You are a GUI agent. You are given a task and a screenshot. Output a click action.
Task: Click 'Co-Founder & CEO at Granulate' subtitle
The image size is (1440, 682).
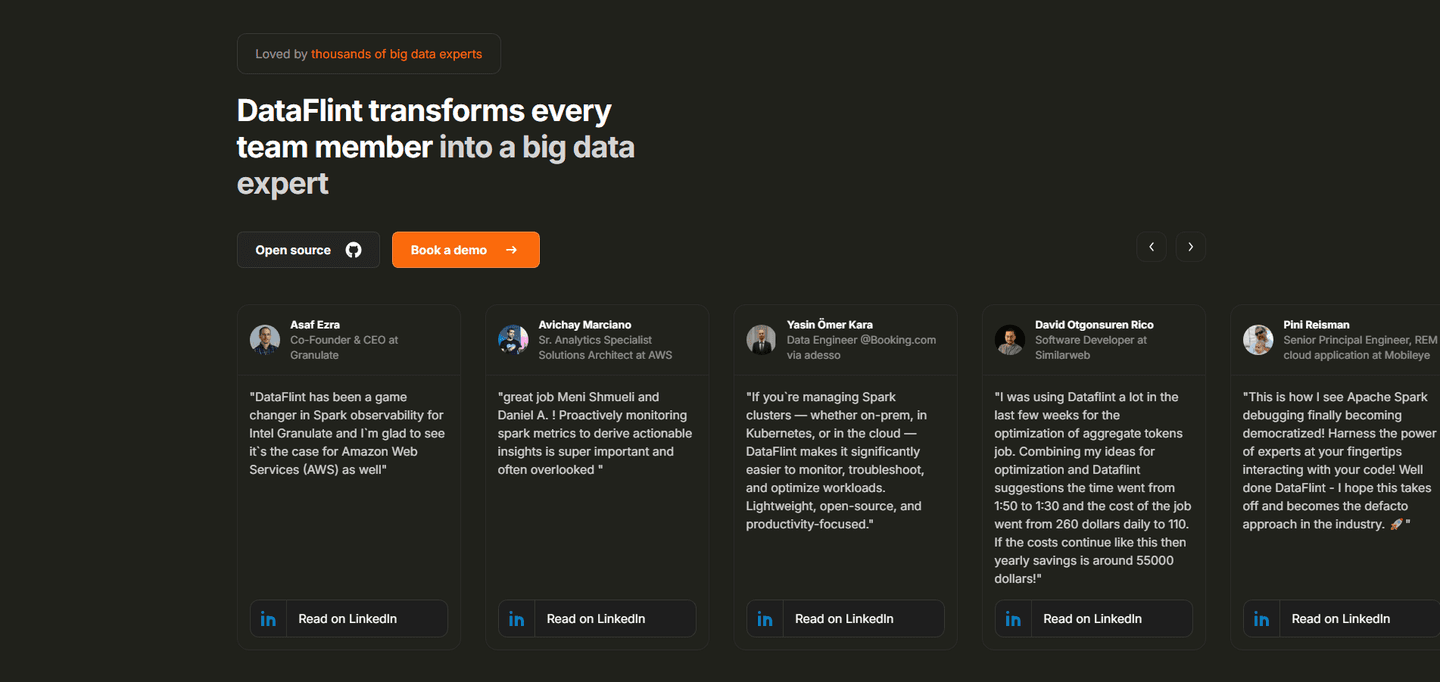pos(344,347)
